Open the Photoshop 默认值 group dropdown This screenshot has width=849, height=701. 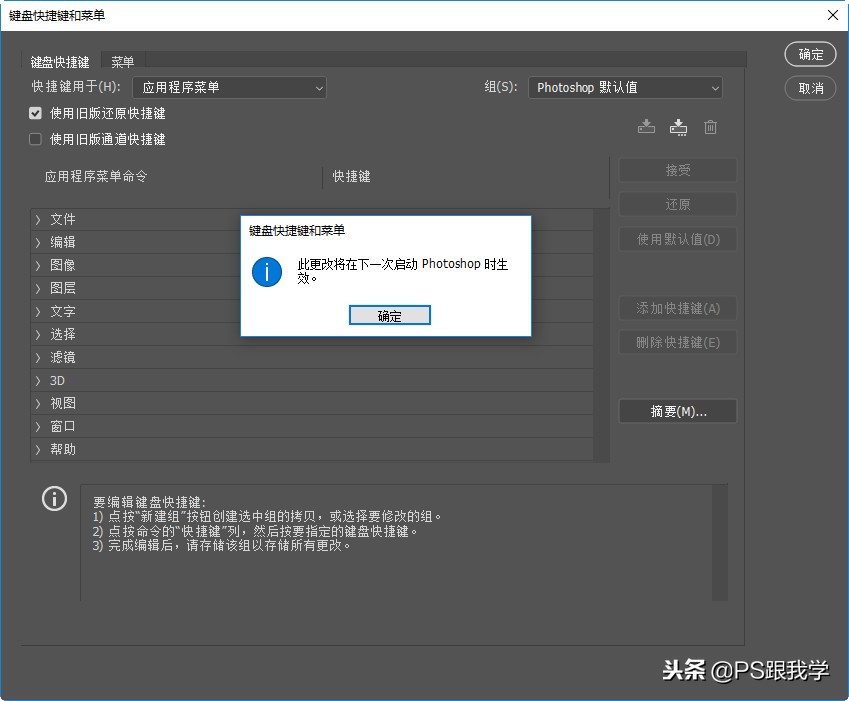tap(624, 88)
